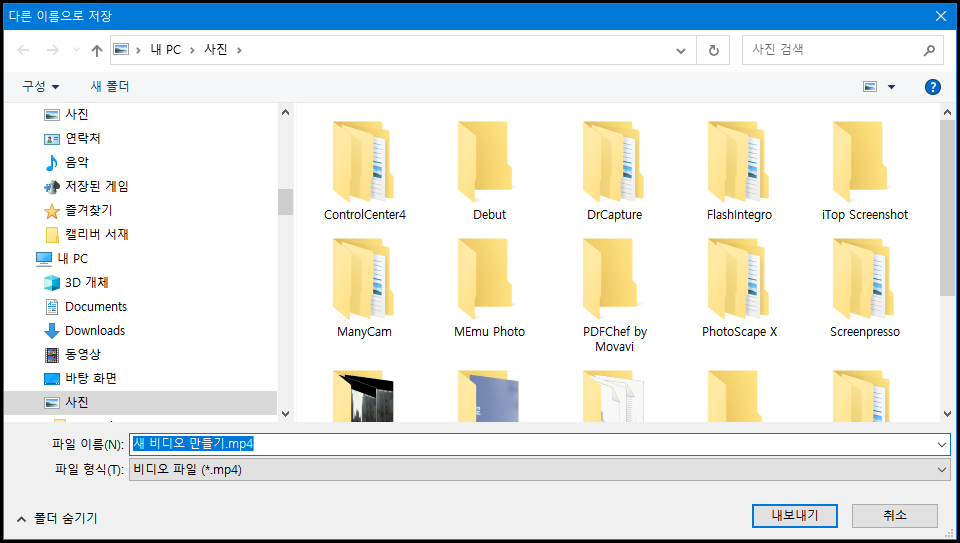The image size is (960, 543).
Task: Go forward with the forward arrow
Action: point(53,50)
